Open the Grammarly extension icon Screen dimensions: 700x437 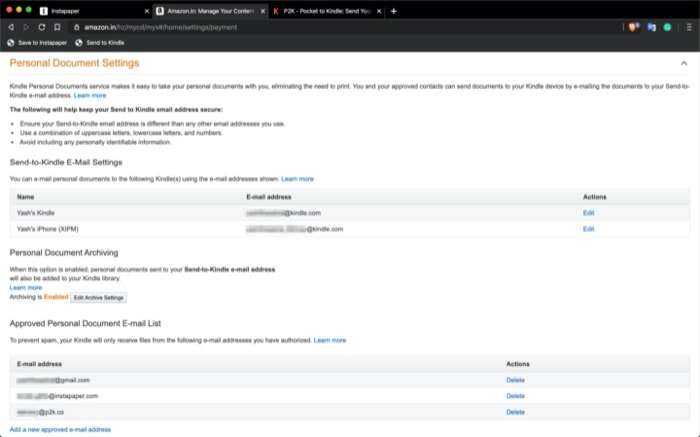pyautogui.click(x=667, y=27)
